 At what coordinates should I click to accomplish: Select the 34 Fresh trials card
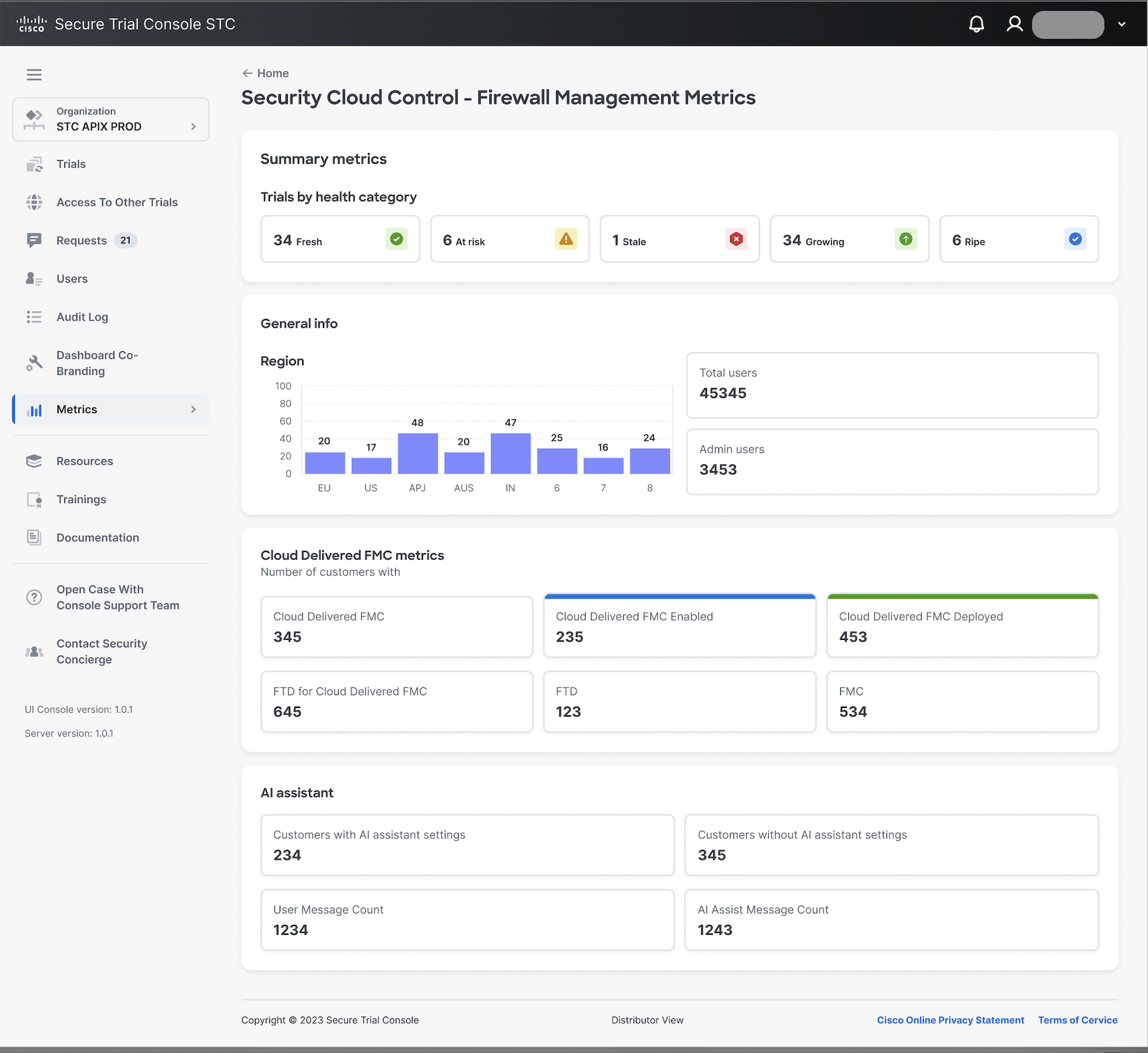click(x=340, y=239)
